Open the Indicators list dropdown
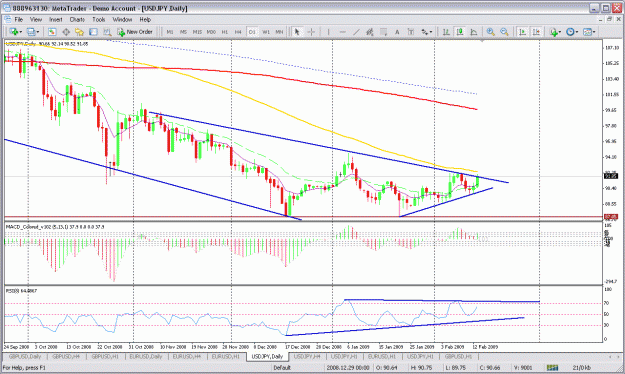Viewport: 625px width, 374px height. tap(555, 32)
